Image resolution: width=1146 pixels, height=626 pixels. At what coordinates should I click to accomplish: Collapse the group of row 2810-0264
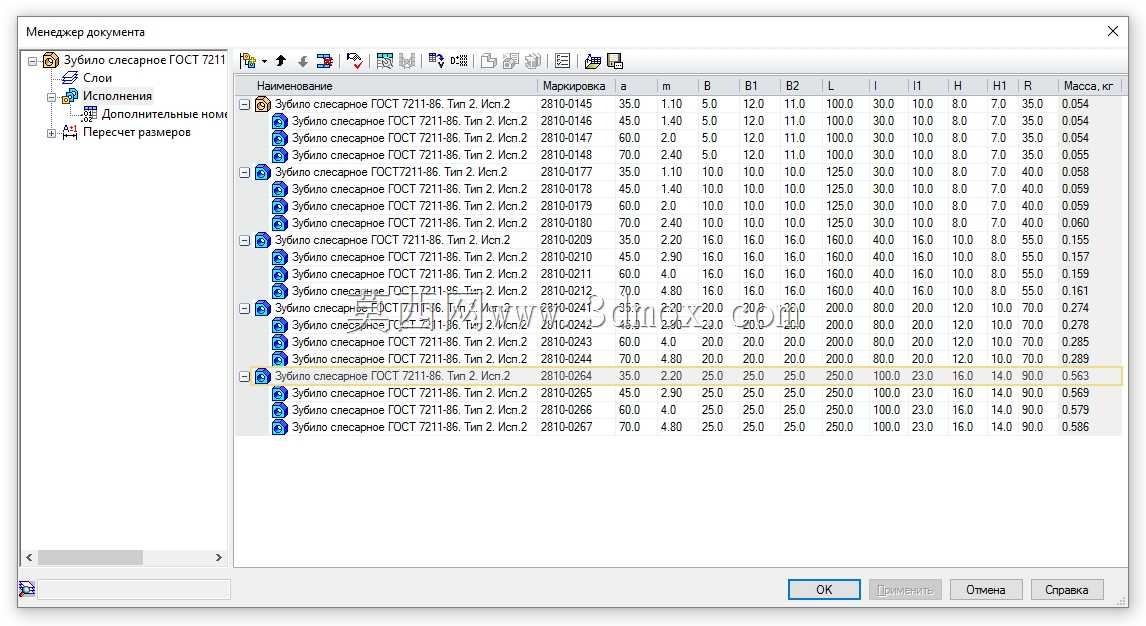[x=245, y=377]
